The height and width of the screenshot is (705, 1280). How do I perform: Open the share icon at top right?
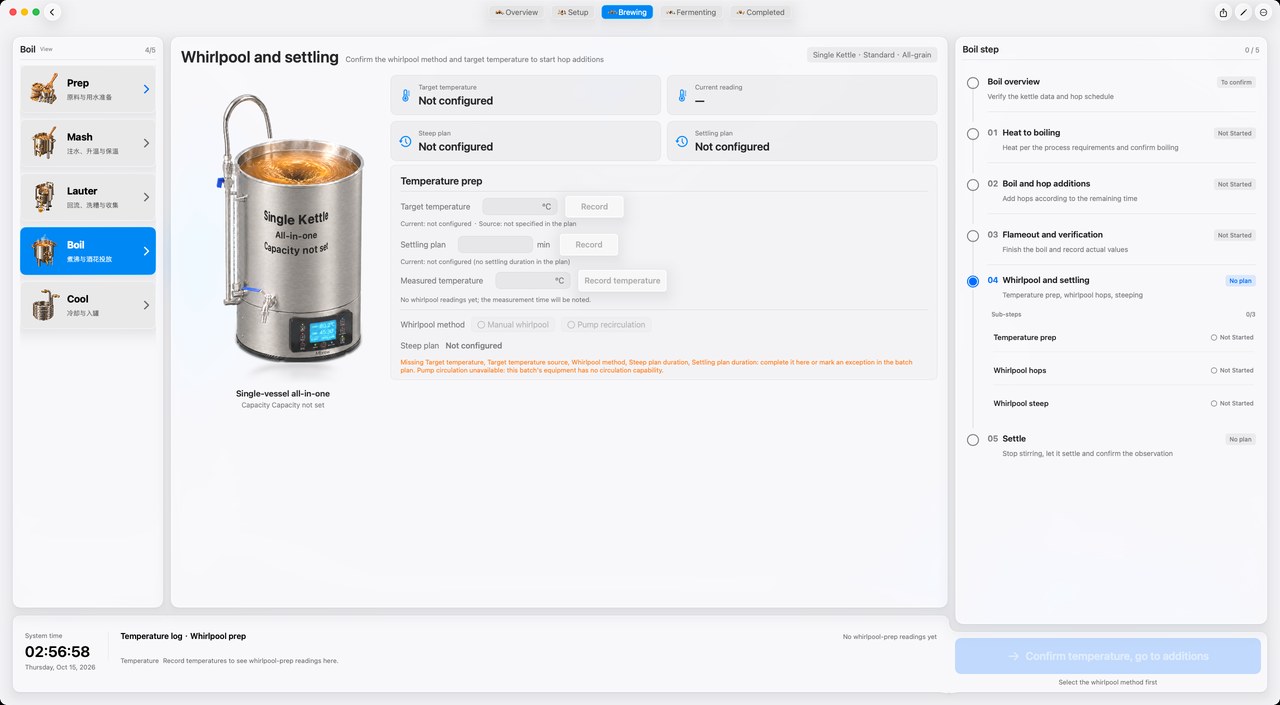click(x=1223, y=12)
